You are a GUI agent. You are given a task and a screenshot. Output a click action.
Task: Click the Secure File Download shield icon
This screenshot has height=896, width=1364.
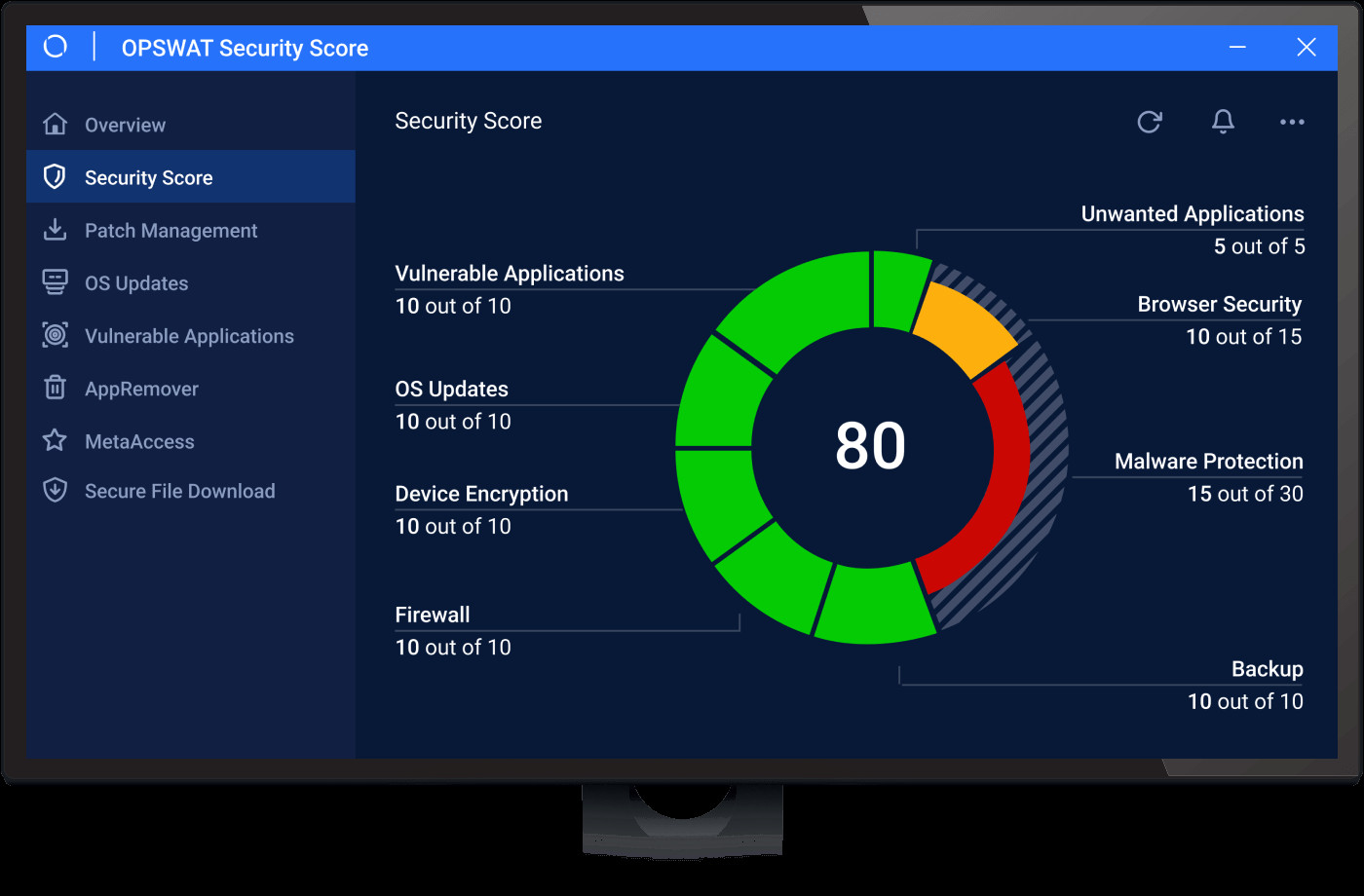pos(56,490)
